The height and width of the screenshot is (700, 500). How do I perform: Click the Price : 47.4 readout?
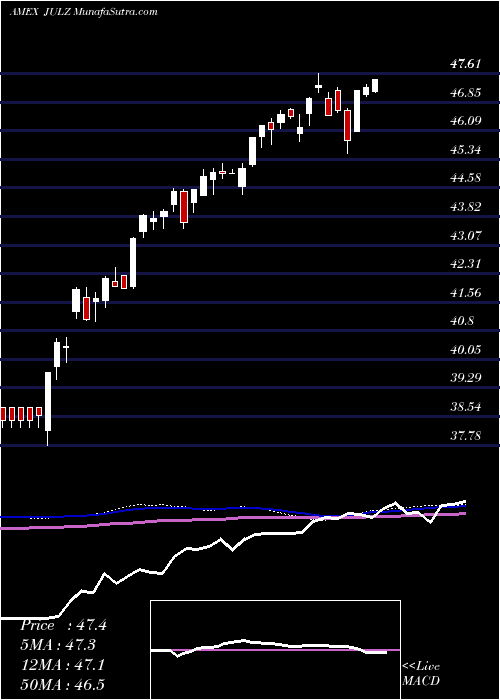63,625
